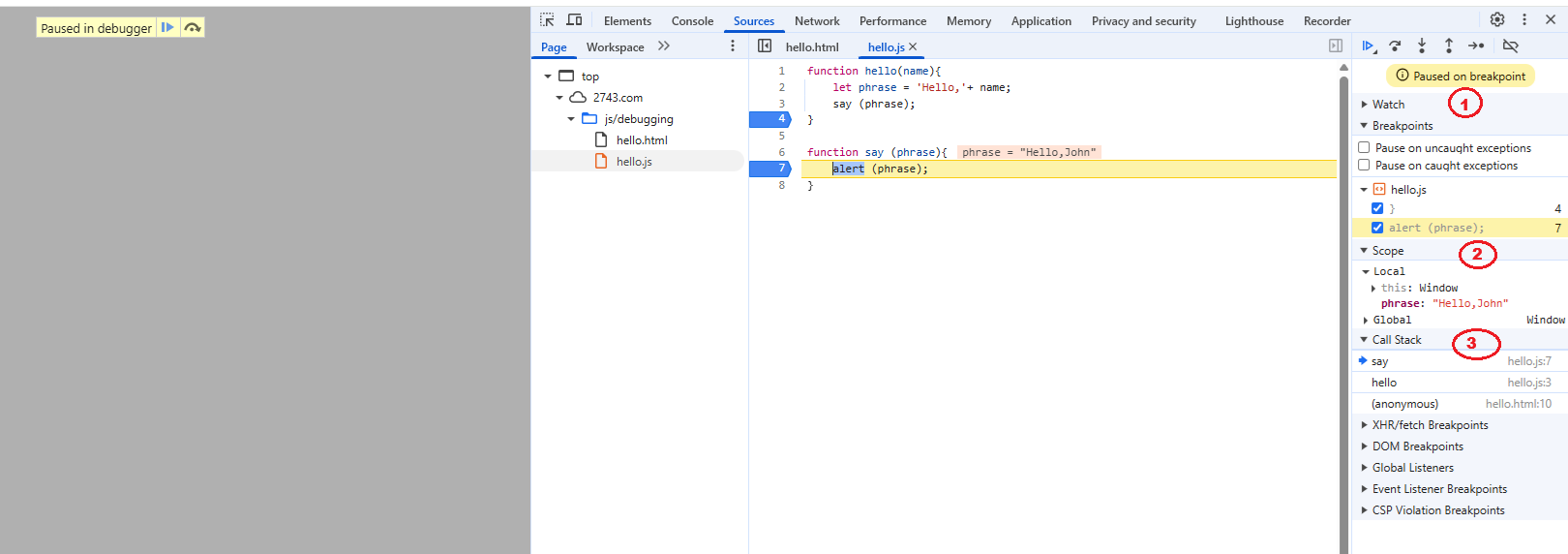
Task: Step out of current function
Action: point(1449,46)
